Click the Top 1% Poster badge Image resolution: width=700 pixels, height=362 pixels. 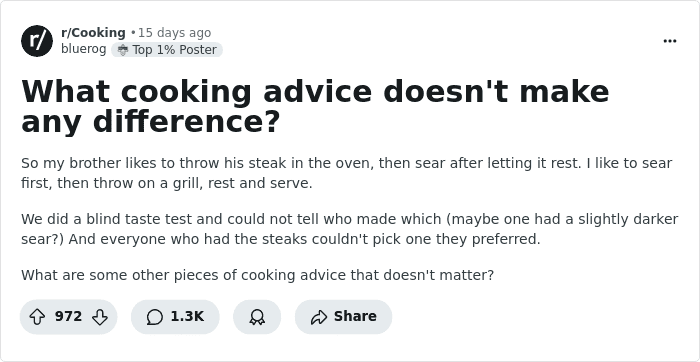(167, 50)
